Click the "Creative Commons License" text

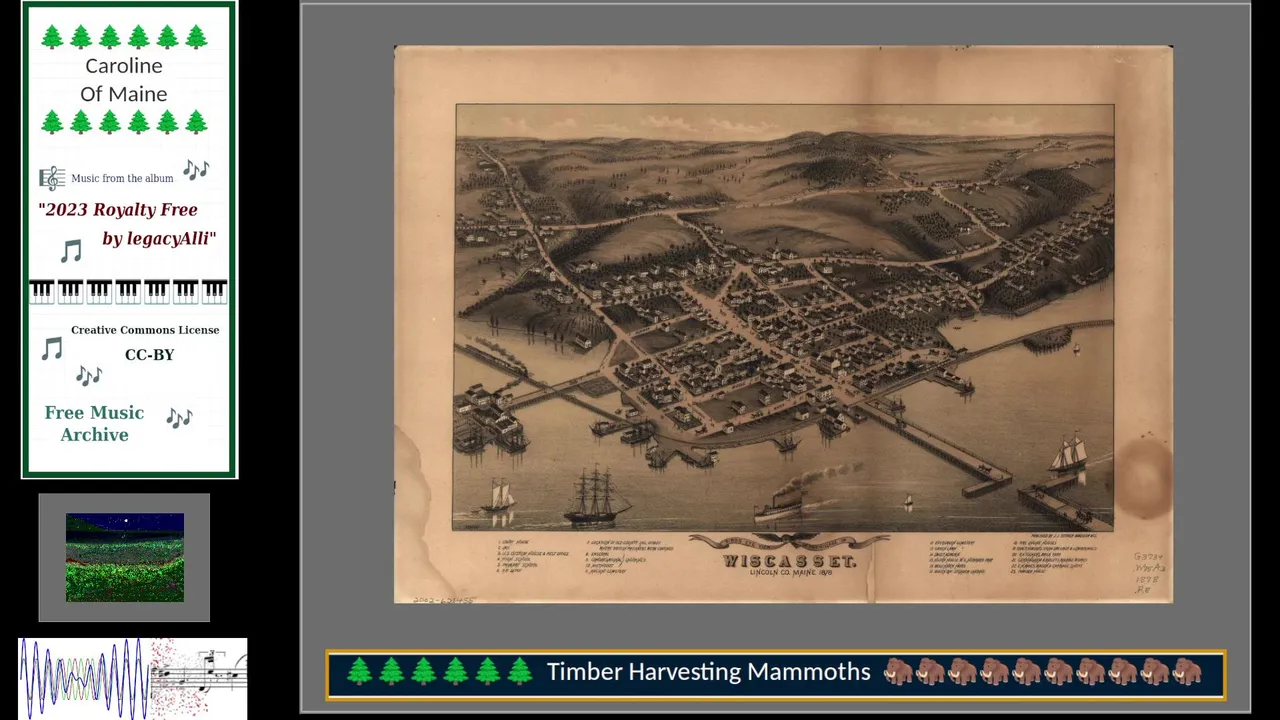(145, 330)
